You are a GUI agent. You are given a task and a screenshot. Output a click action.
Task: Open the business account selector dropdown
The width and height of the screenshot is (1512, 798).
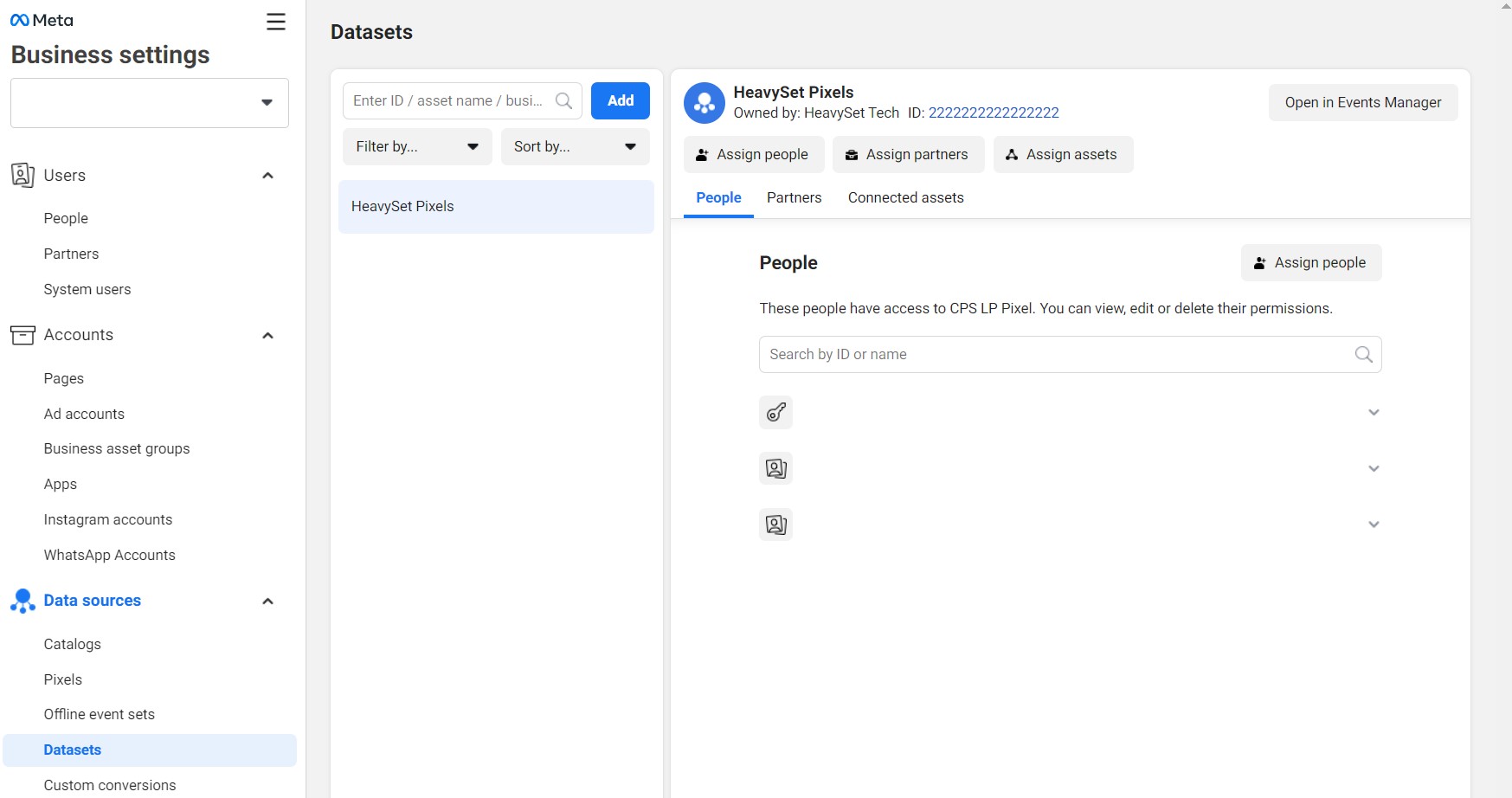pyautogui.click(x=150, y=103)
